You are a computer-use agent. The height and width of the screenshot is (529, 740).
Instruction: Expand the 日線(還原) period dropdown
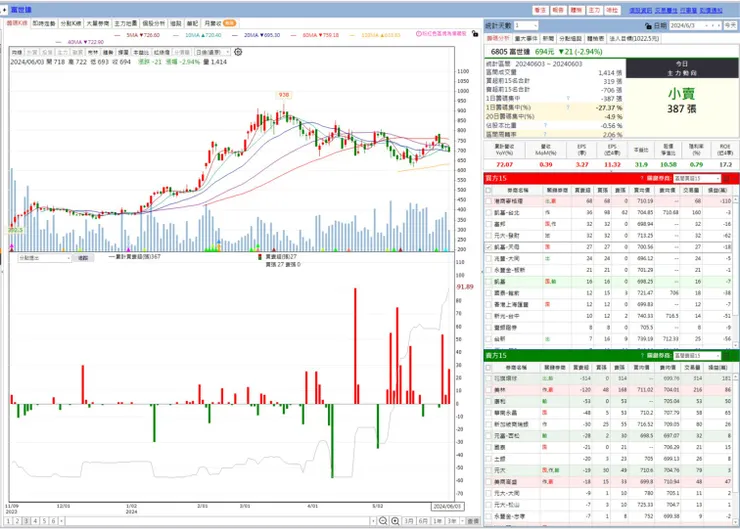point(213,52)
